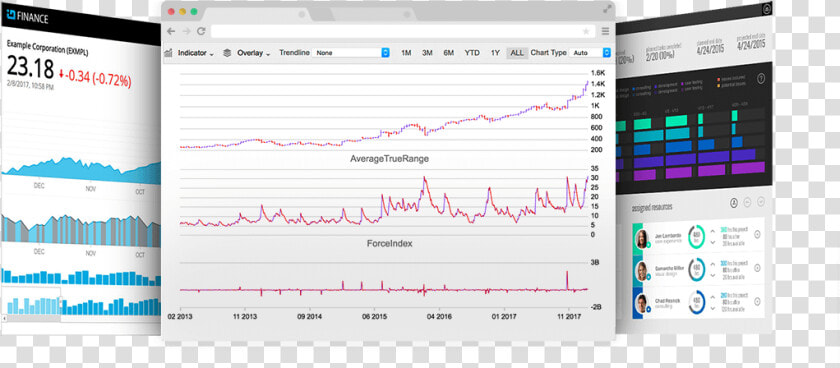
Task: Click the 04 2016 axis label
Action: 439,316
